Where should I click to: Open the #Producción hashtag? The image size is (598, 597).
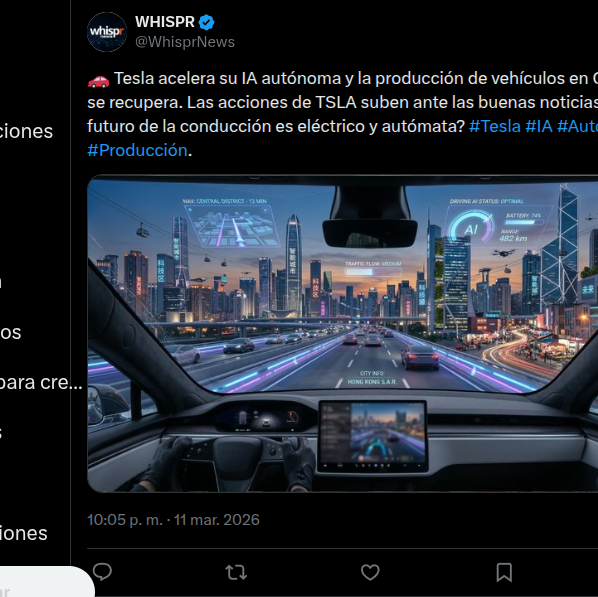137,150
